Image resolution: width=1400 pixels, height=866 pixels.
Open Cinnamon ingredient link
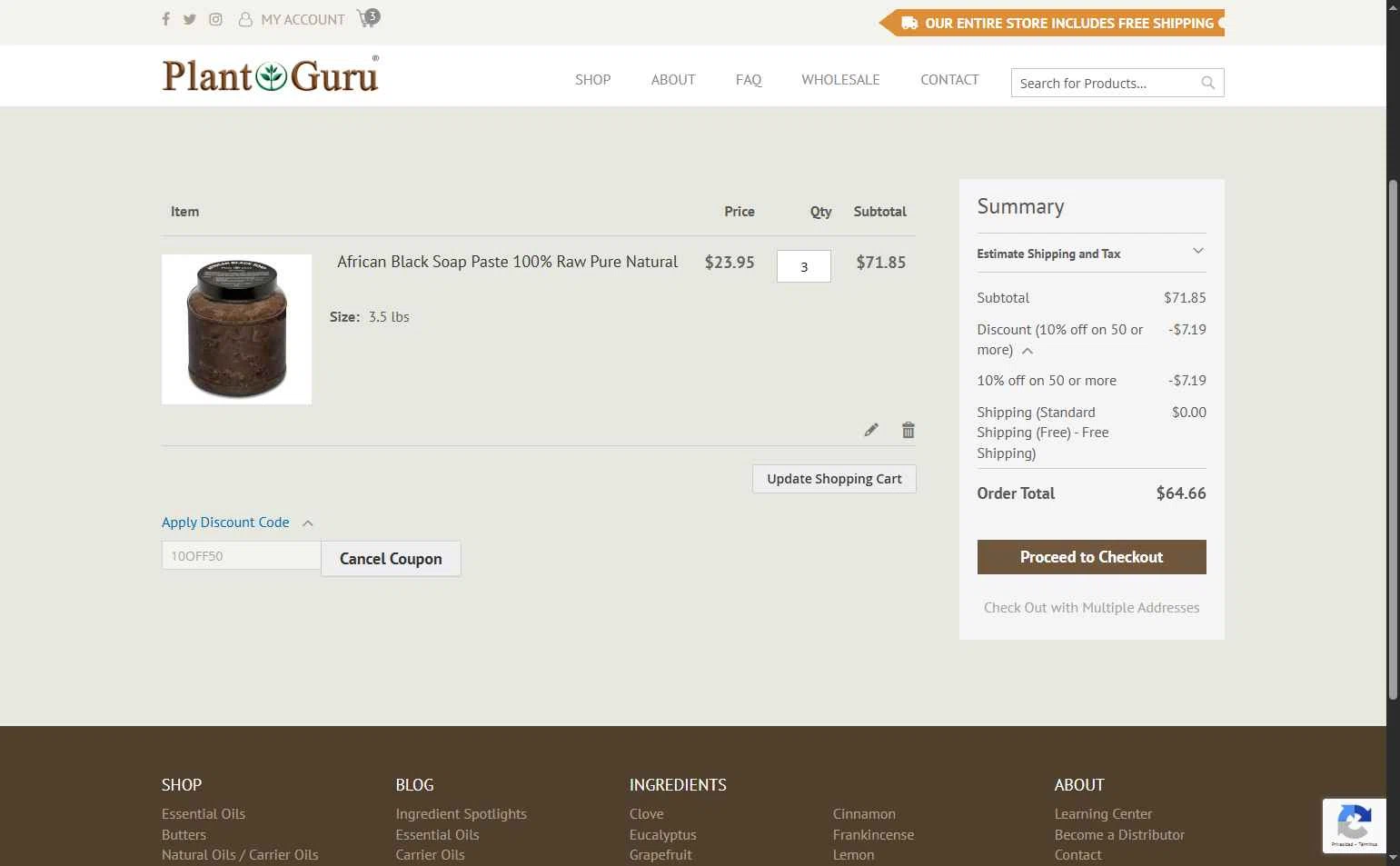click(x=864, y=814)
